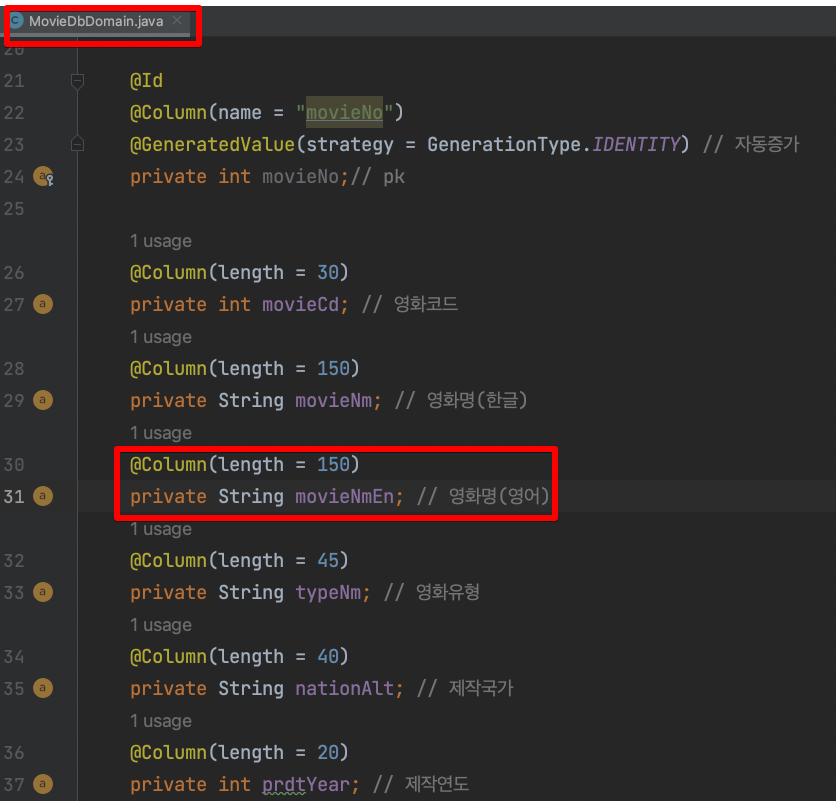This screenshot has width=836, height=801.
Task: Click the column gutter icon on line 27
Action: (43, 304)
